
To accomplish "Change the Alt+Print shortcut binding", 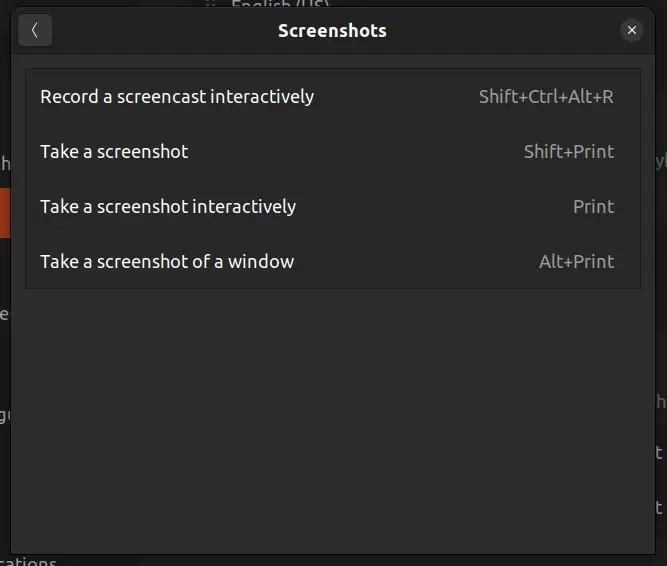I will [x=576, y=262].
